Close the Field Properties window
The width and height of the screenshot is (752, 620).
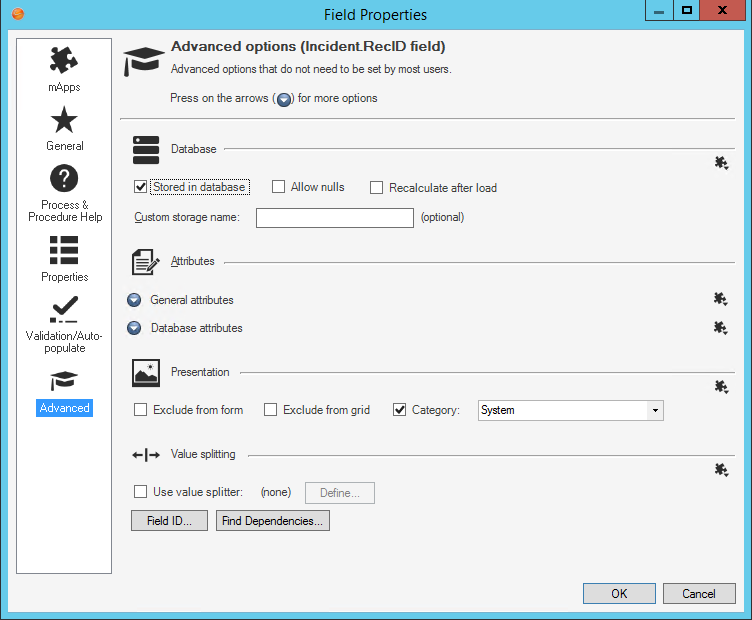coord(722,11)
